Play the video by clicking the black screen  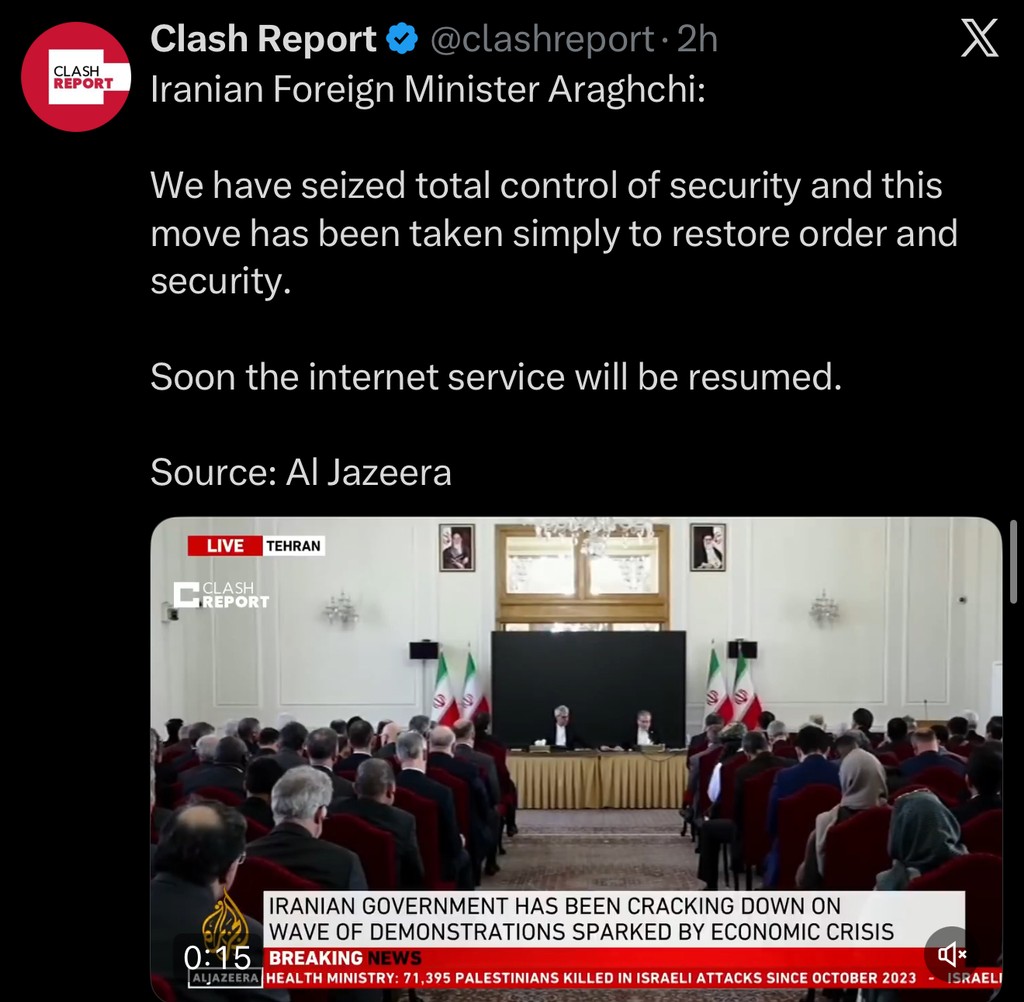point(588,689)
